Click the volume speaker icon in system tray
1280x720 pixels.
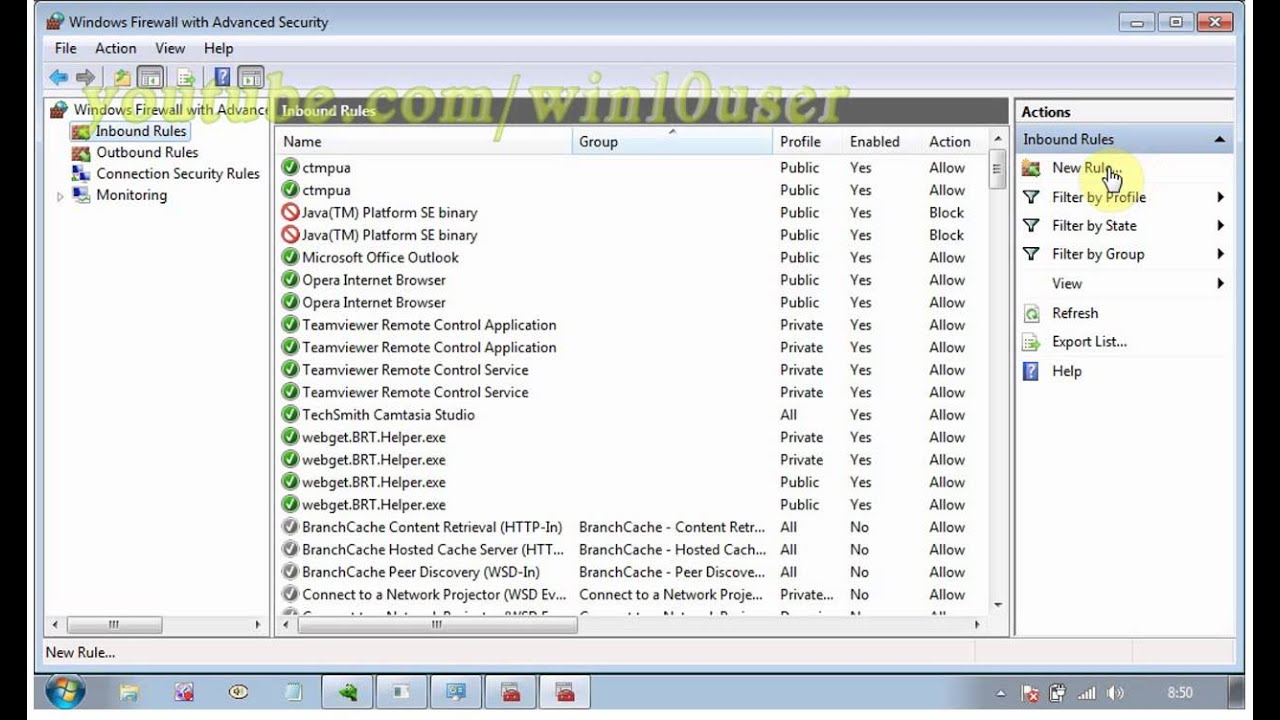pos(1116,692)
